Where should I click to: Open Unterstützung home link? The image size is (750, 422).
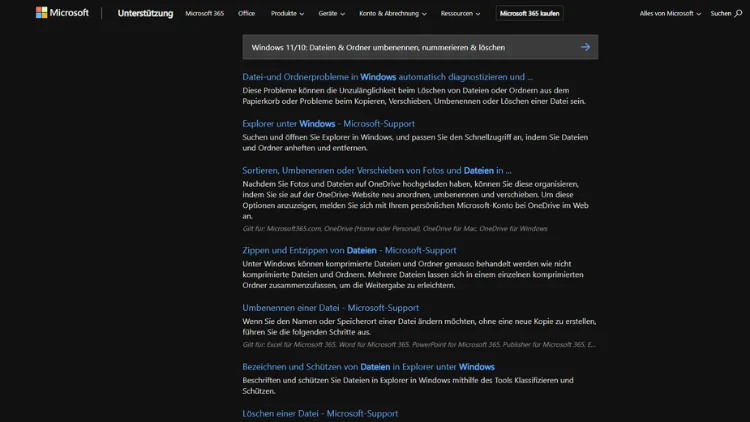[x=145, y=13]
